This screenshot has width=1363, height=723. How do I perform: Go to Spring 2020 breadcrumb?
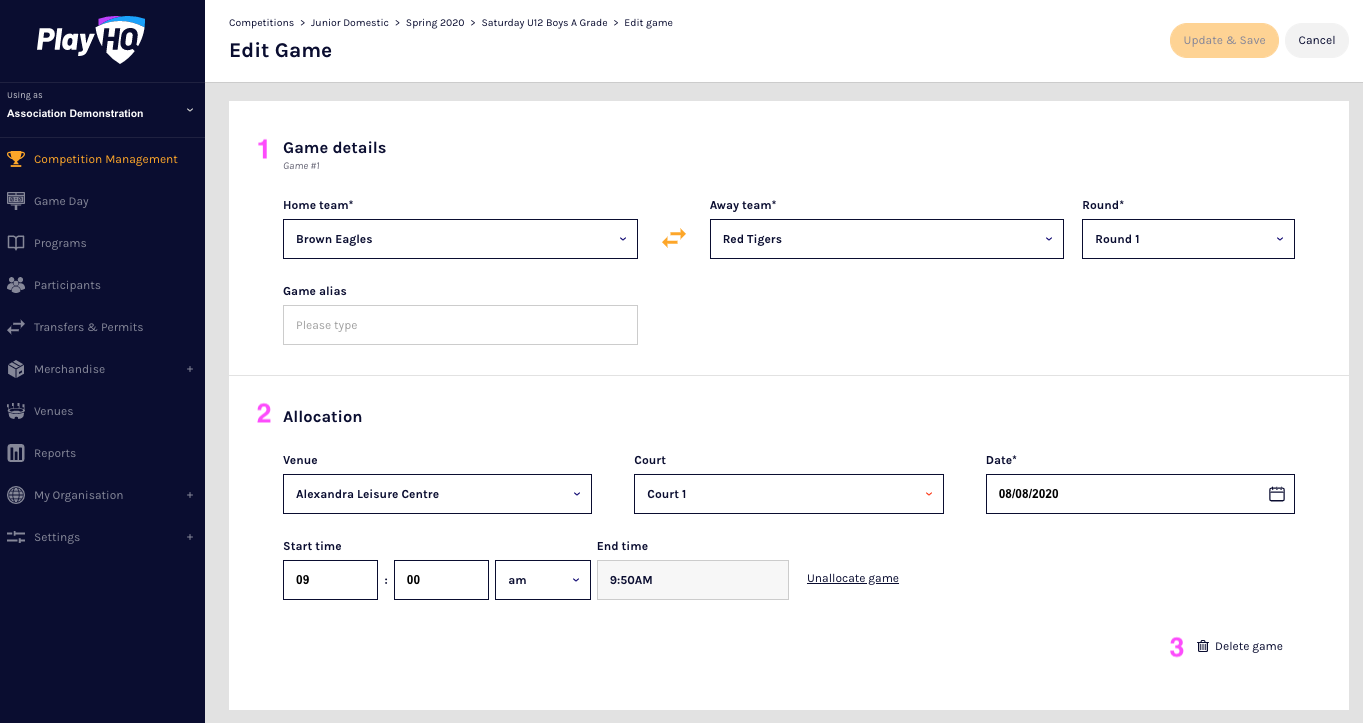(435, 22)
